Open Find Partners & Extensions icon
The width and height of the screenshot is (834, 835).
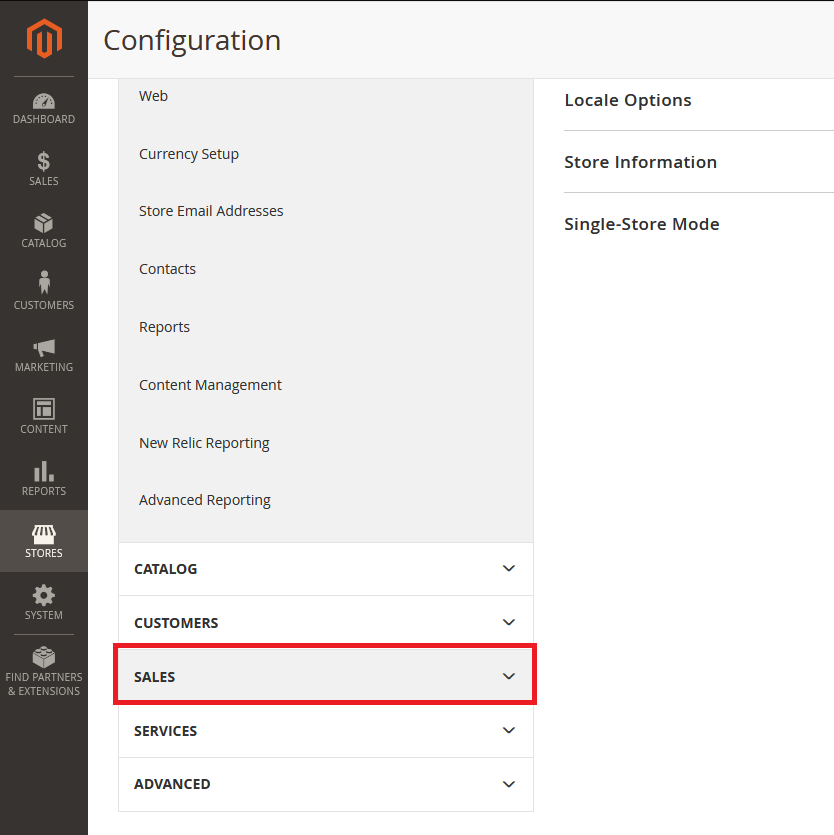[44, 658]
